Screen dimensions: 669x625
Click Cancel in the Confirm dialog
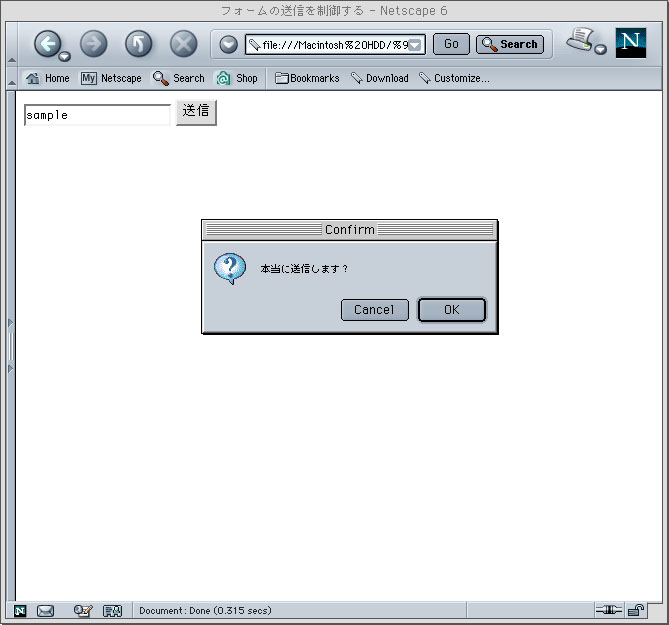coord(375,310)
